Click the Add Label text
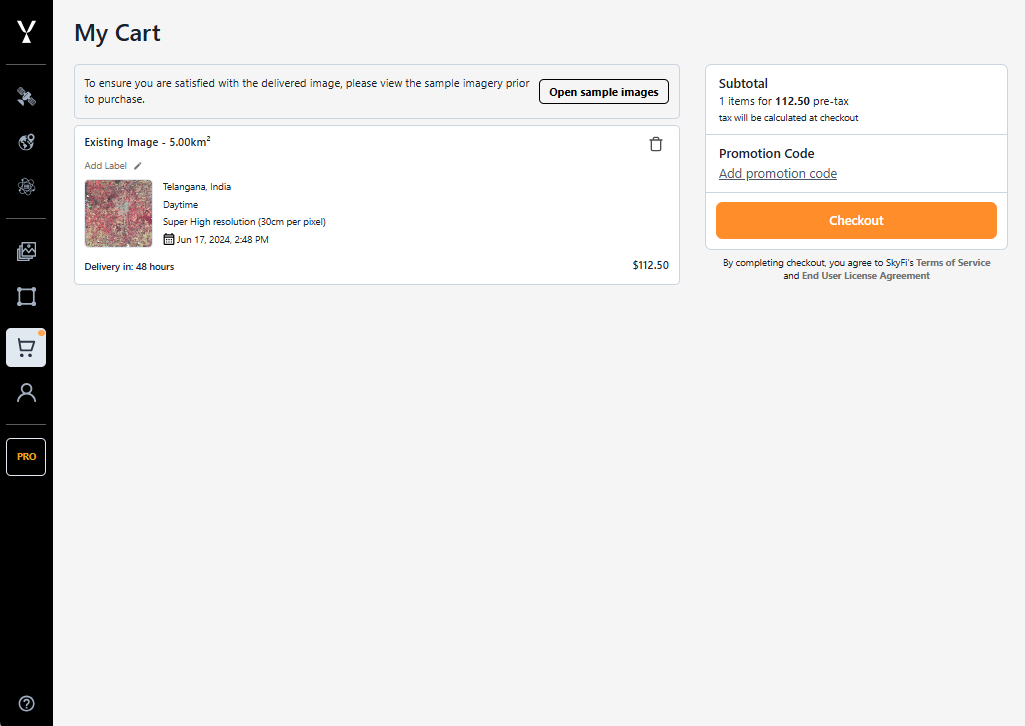The width and height of the screenshot is (1025, 726). [x=106, y=166]
